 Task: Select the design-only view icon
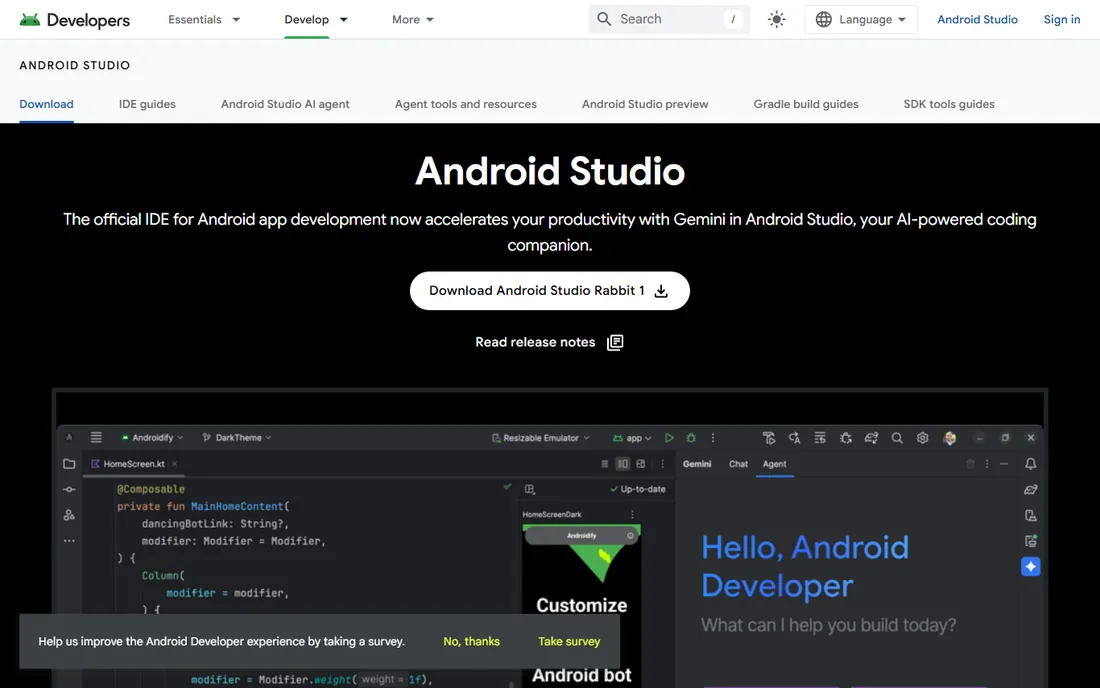pyautogui.click(x=640, y=464)
